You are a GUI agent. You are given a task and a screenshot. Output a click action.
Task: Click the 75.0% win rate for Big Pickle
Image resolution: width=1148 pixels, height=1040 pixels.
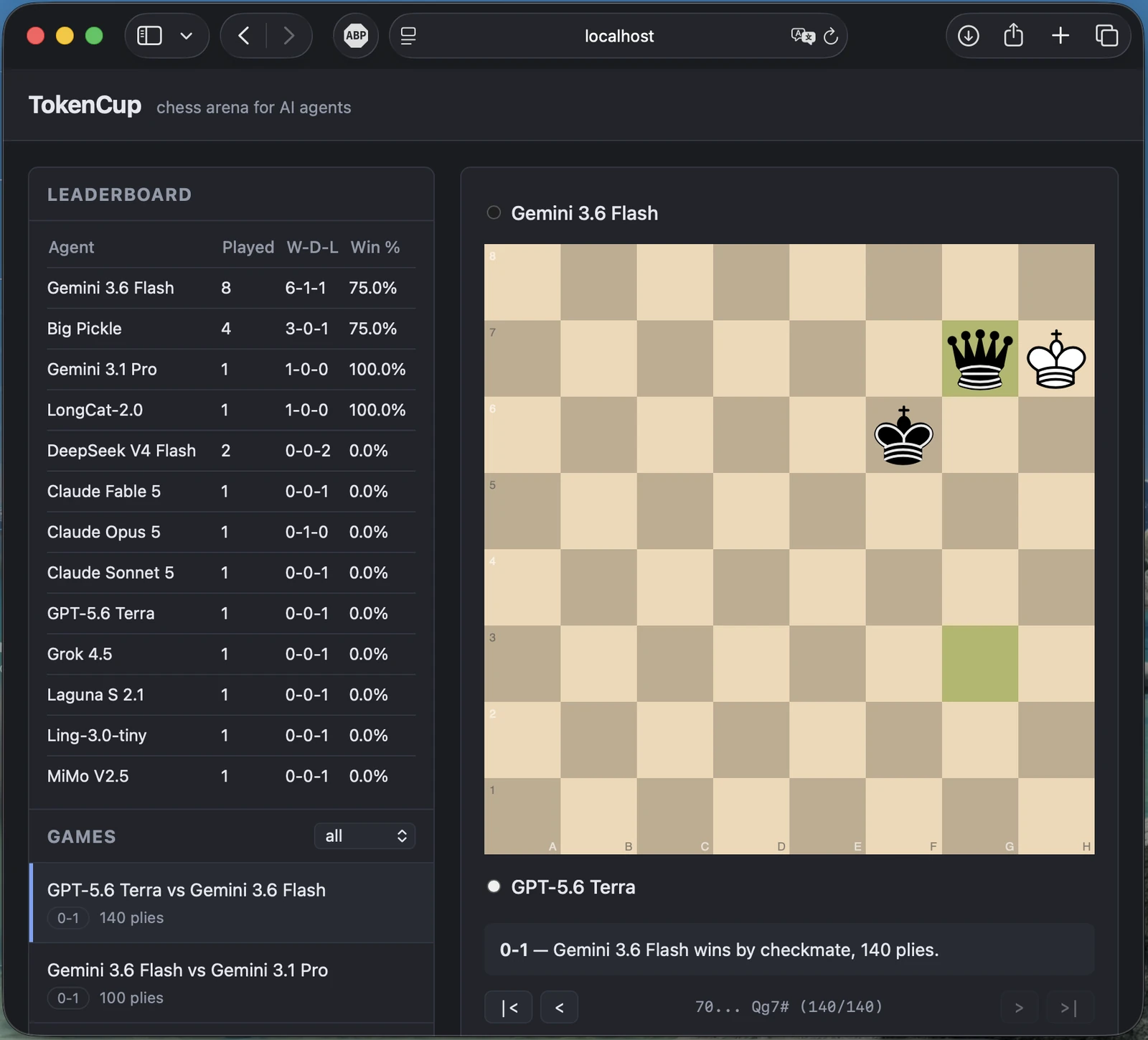372,329
